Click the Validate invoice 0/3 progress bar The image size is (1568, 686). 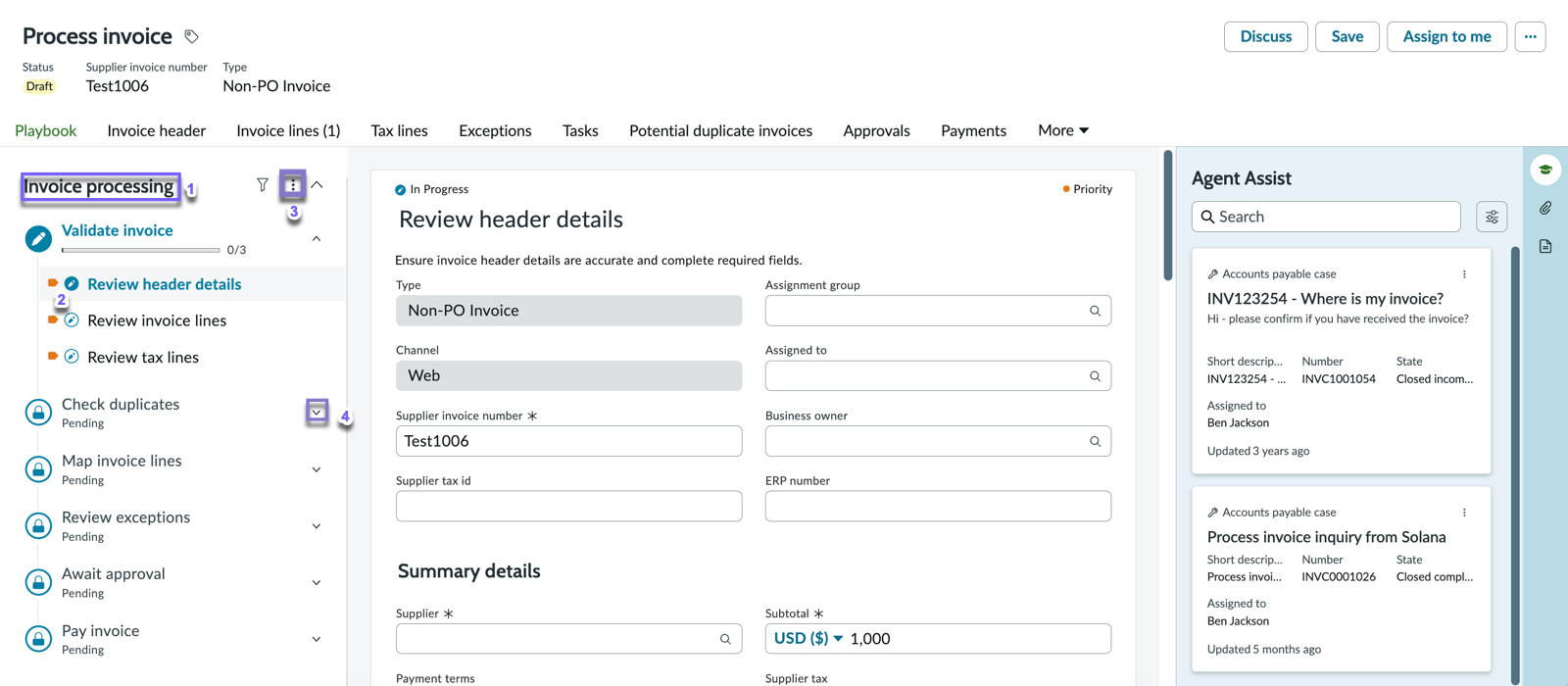point(140,250)
